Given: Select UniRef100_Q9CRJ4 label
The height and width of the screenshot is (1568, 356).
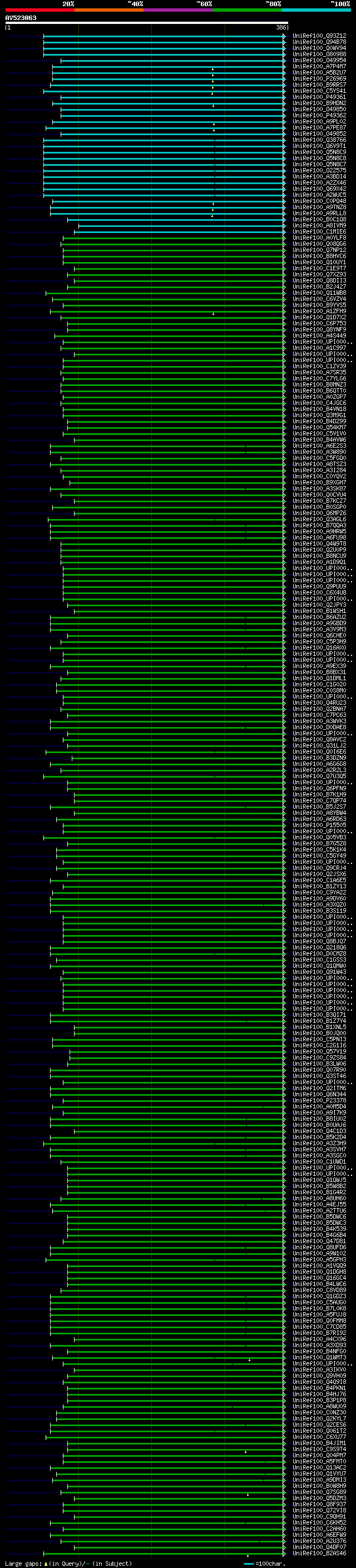Looking at the screenshot, I should pyautogui.click(x=319, y=867).
